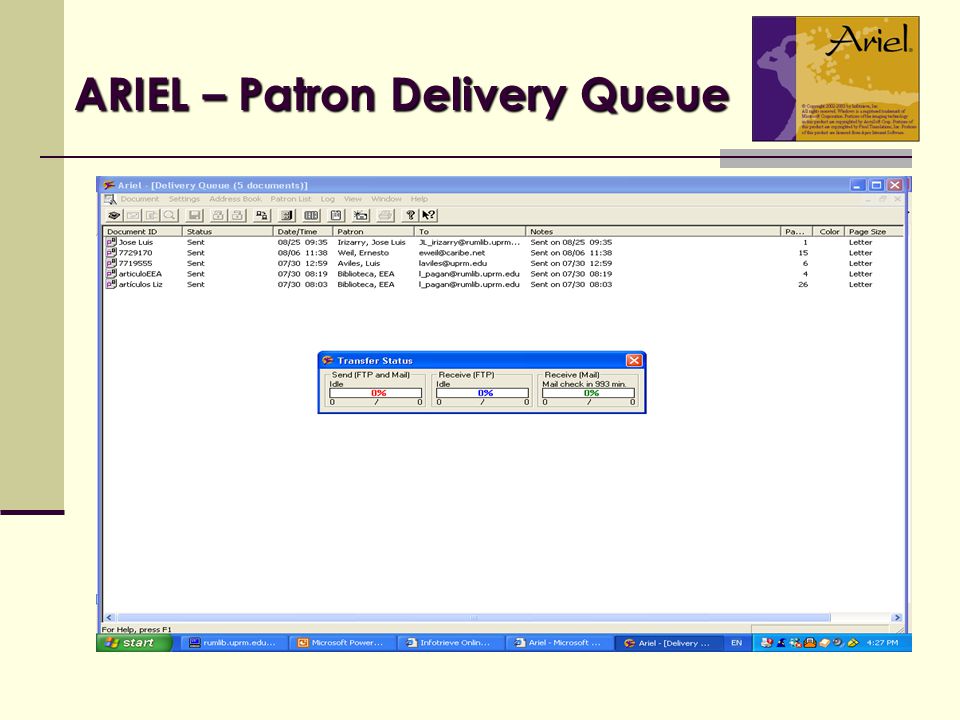960x720 pixels.
Task: Open the Window menu
Action: tap(386, 199)
